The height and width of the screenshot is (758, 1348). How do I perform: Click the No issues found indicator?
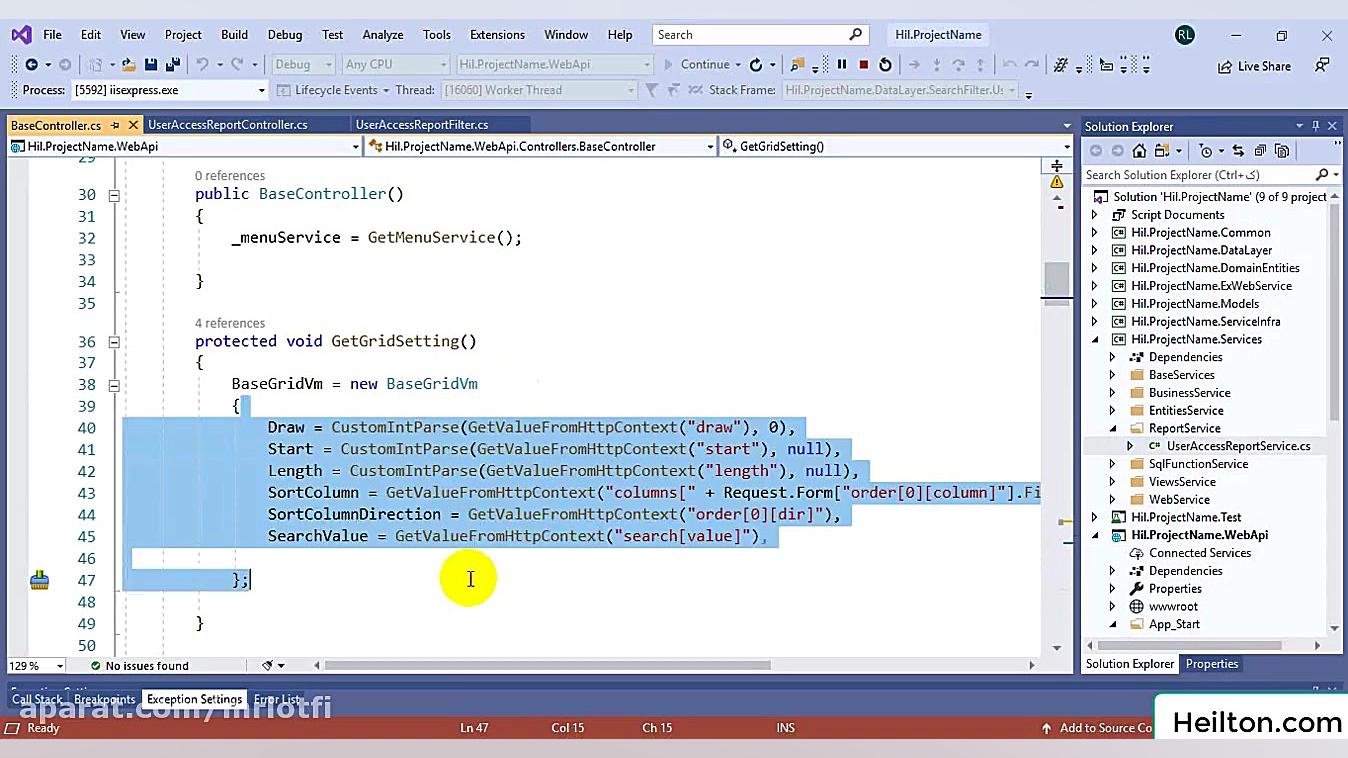coord(139,666)
